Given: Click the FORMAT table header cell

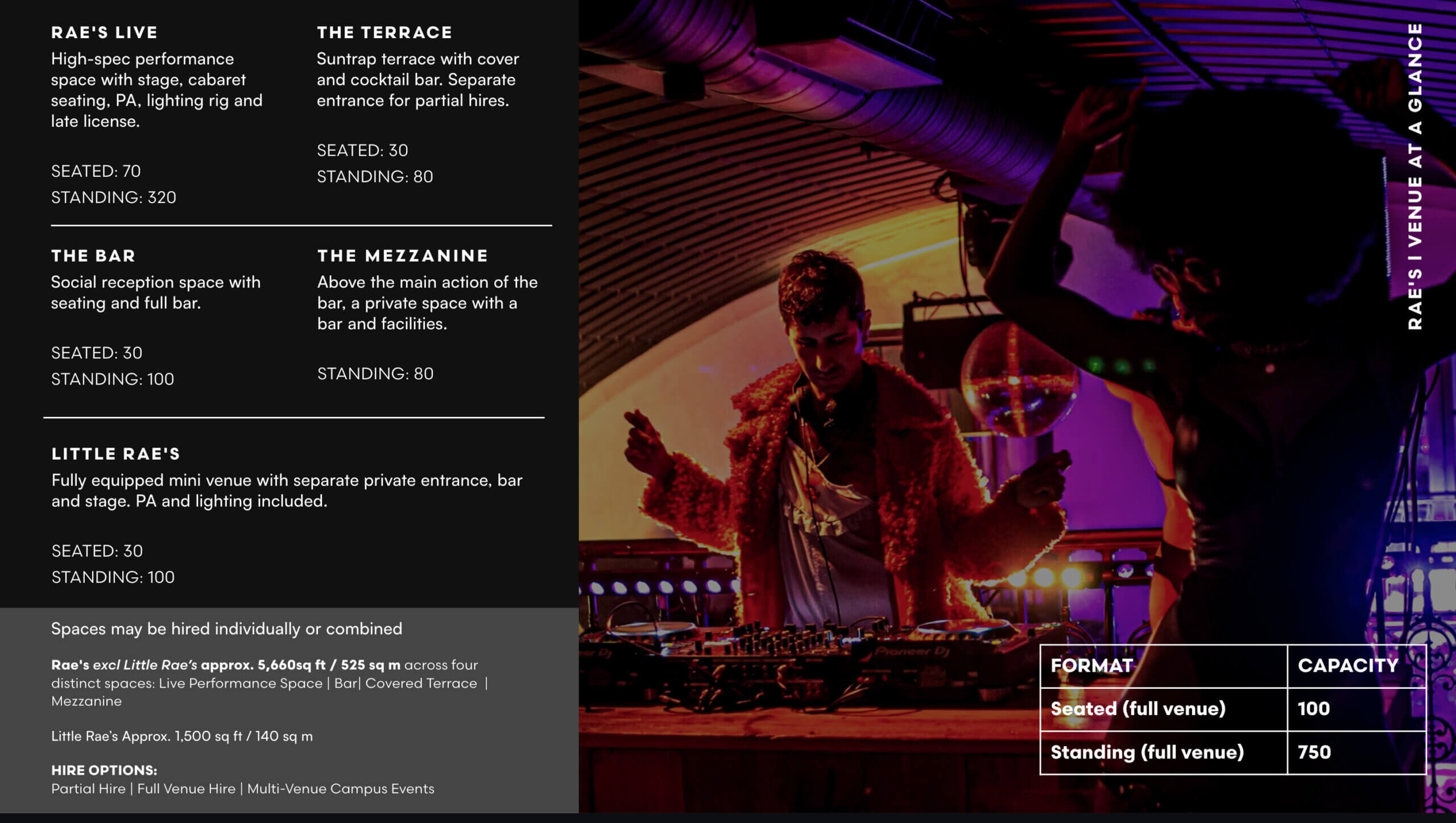Looking at the screenshot, I should (1164, 666).
